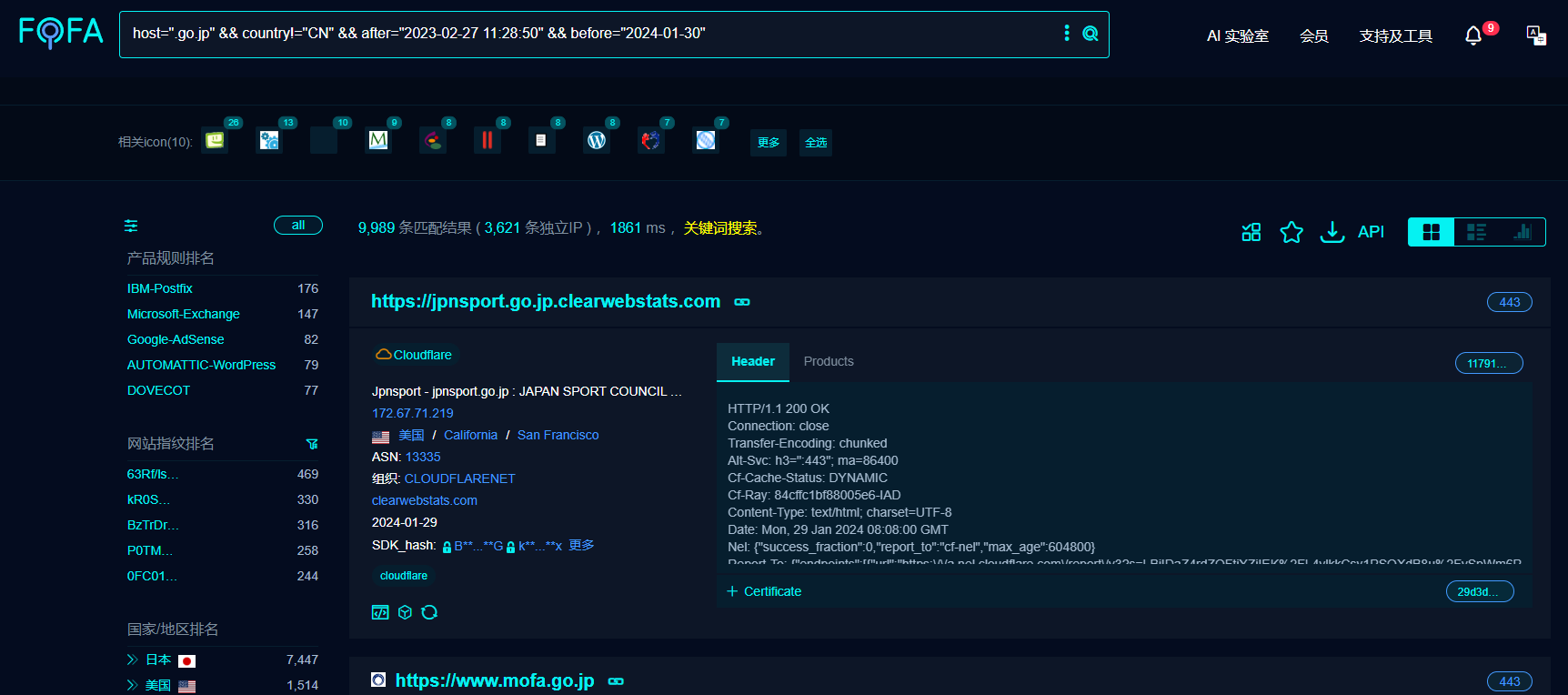Viewport: 1568px width, 695px height.
Task: Click the search magnifier icon in query bar
Action: 1090,34
